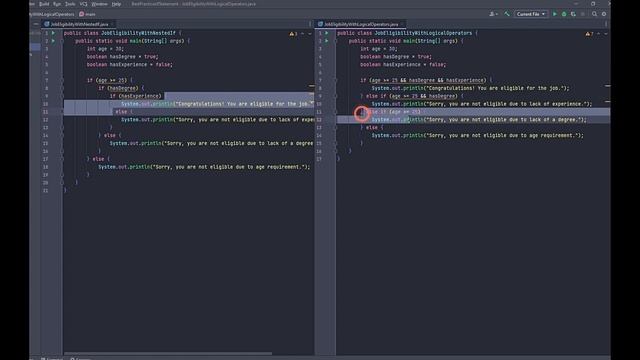Collapse the 'if (age >= 25)' fold on left line 7

(x=62, y=80)
